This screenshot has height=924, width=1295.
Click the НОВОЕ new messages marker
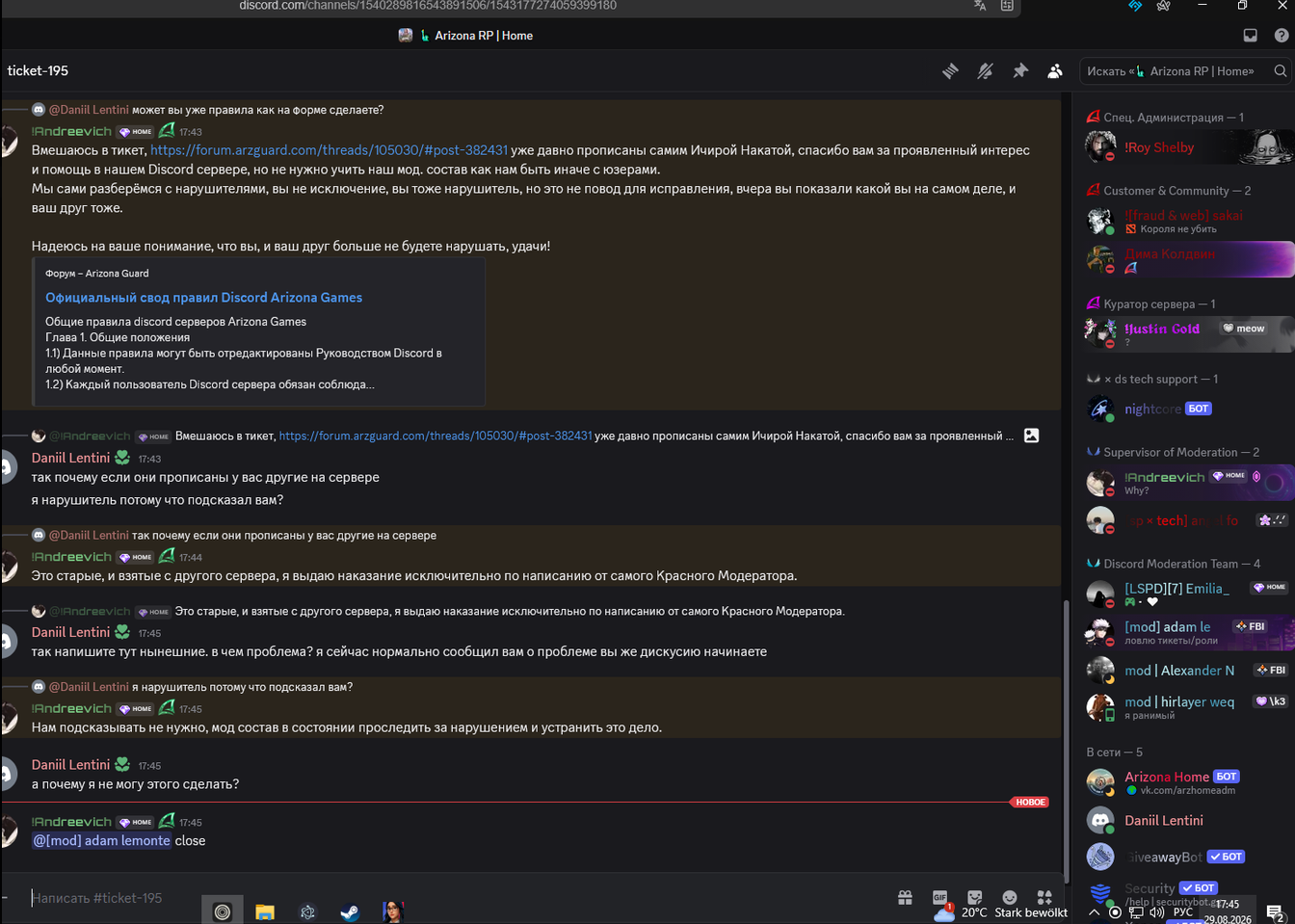(x=1030, y=802)
